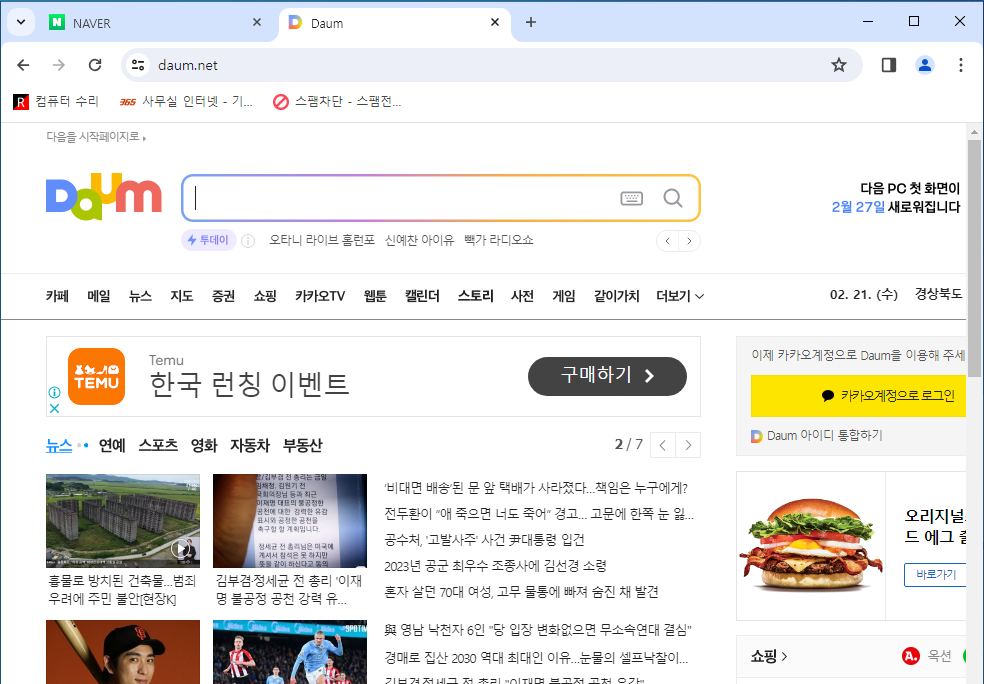The height and width of the screenshot is (684, 984).
Task: Click 바로가기 button on burger ad
Action: [x=935, y=574]
